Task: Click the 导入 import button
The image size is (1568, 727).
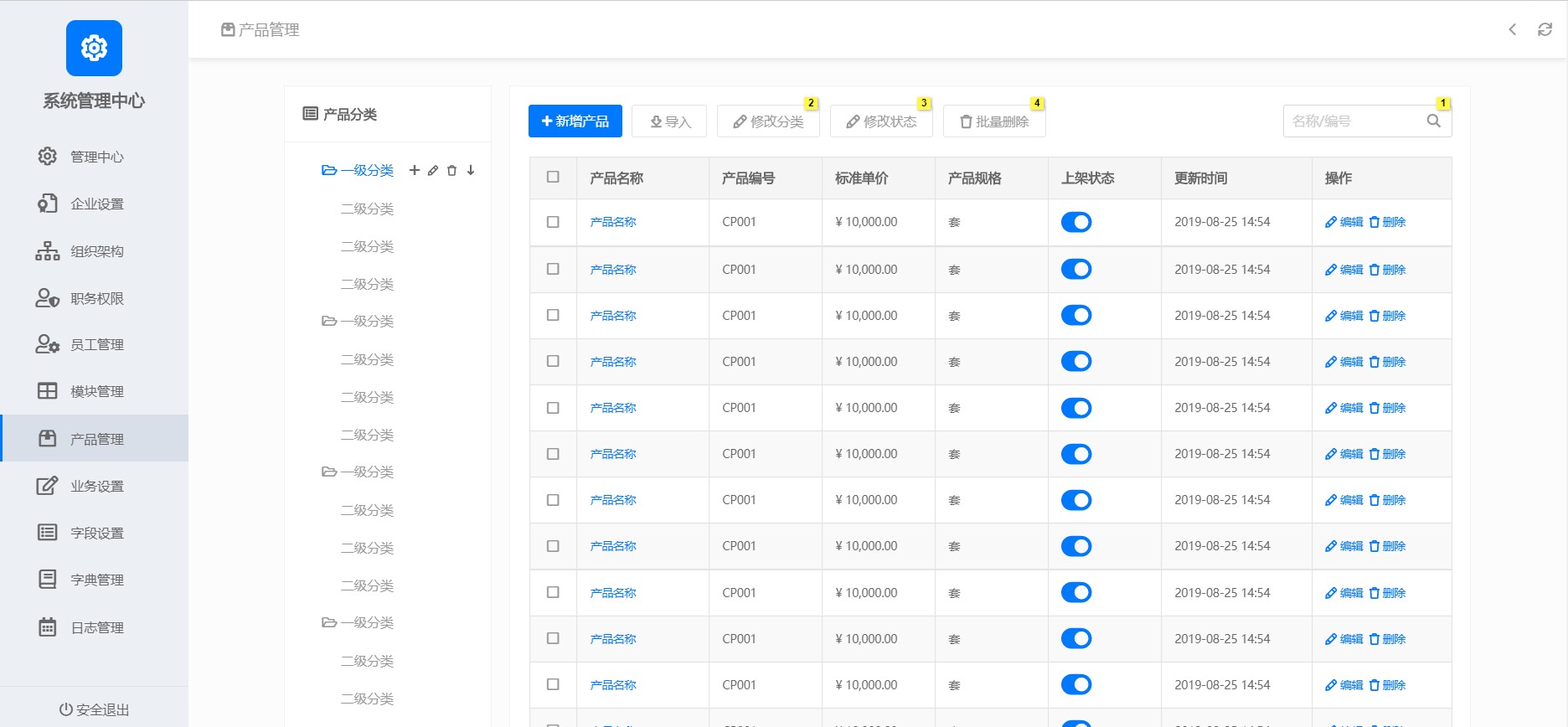Action: click(x=669, y=121)
